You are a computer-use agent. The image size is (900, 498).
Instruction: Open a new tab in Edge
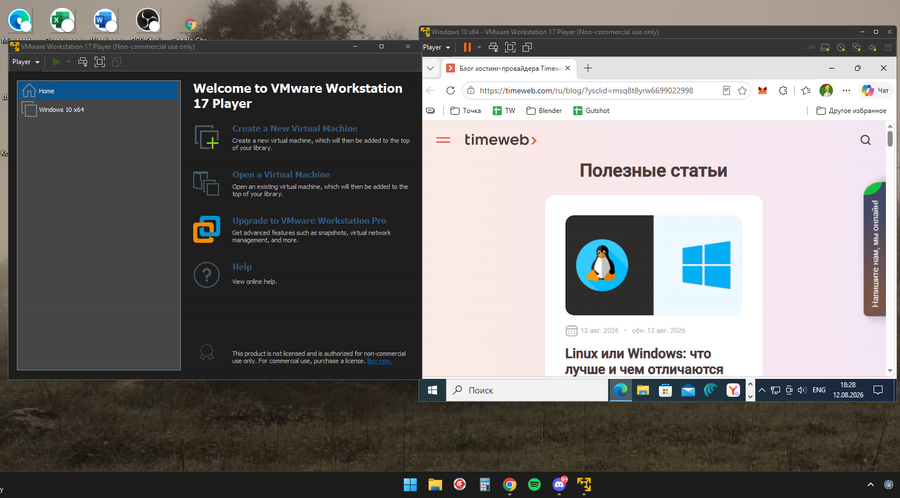pos(587,68)
